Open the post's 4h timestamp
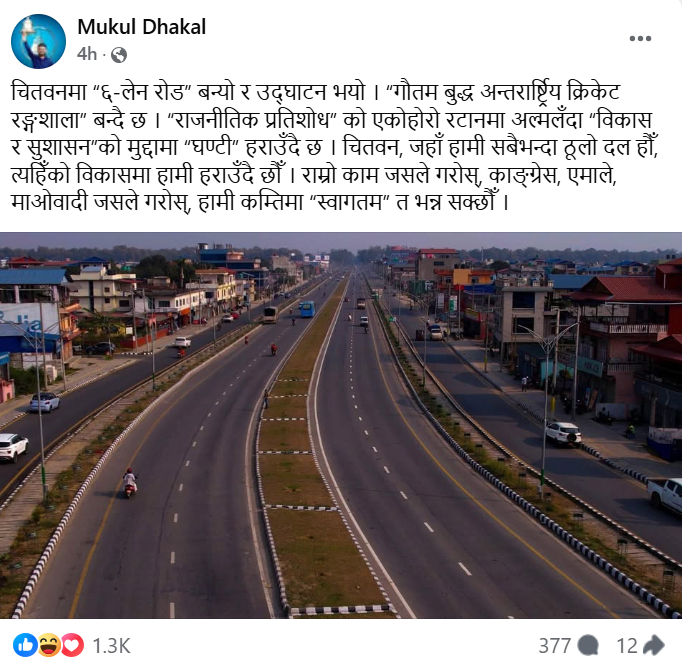 pyautogui.click(x=87, y=54)
